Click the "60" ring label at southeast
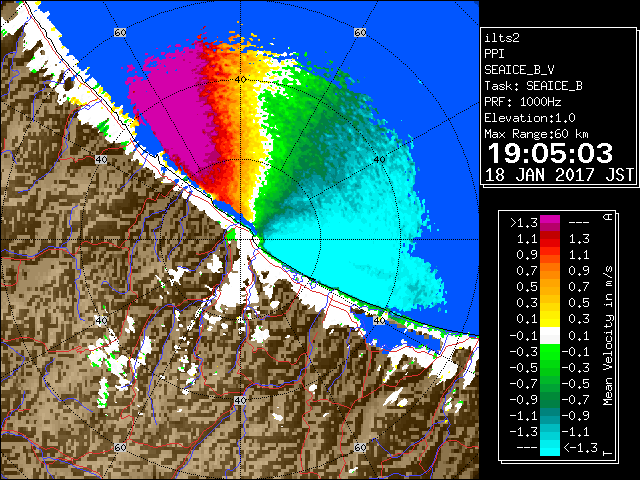This screenshot has height=480, width=640. [360, 447]
